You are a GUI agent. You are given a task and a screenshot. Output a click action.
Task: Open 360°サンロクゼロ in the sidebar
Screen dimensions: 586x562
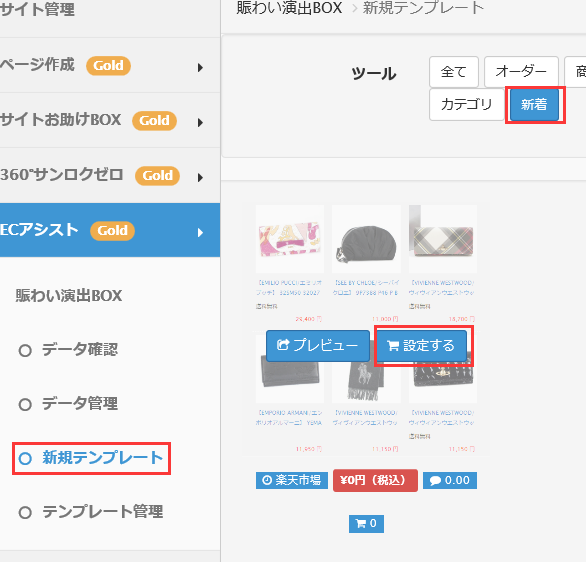[62, 175]
